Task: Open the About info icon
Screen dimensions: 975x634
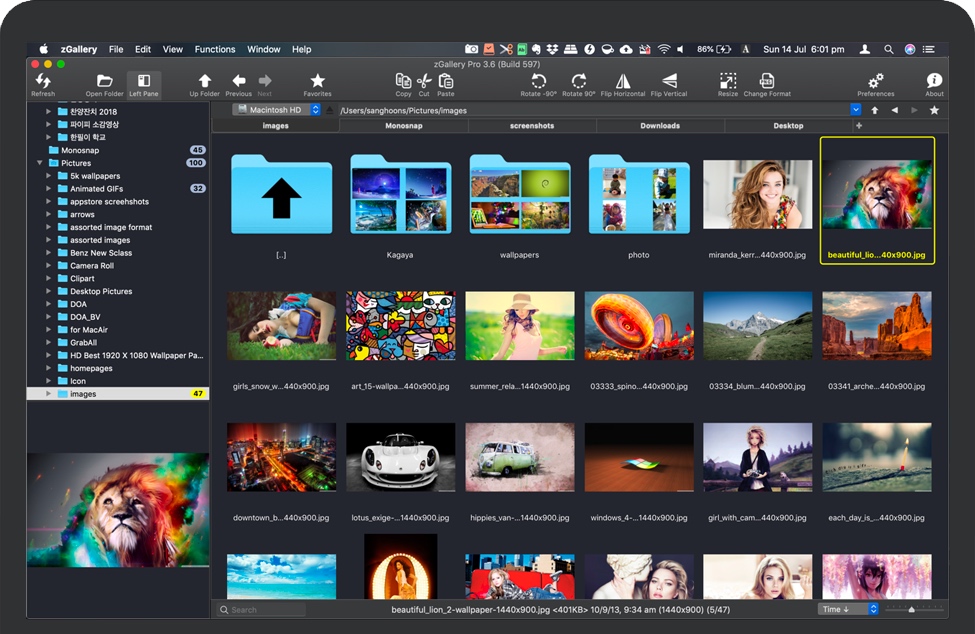Action: pyautogui.click(x=934, y=81)
